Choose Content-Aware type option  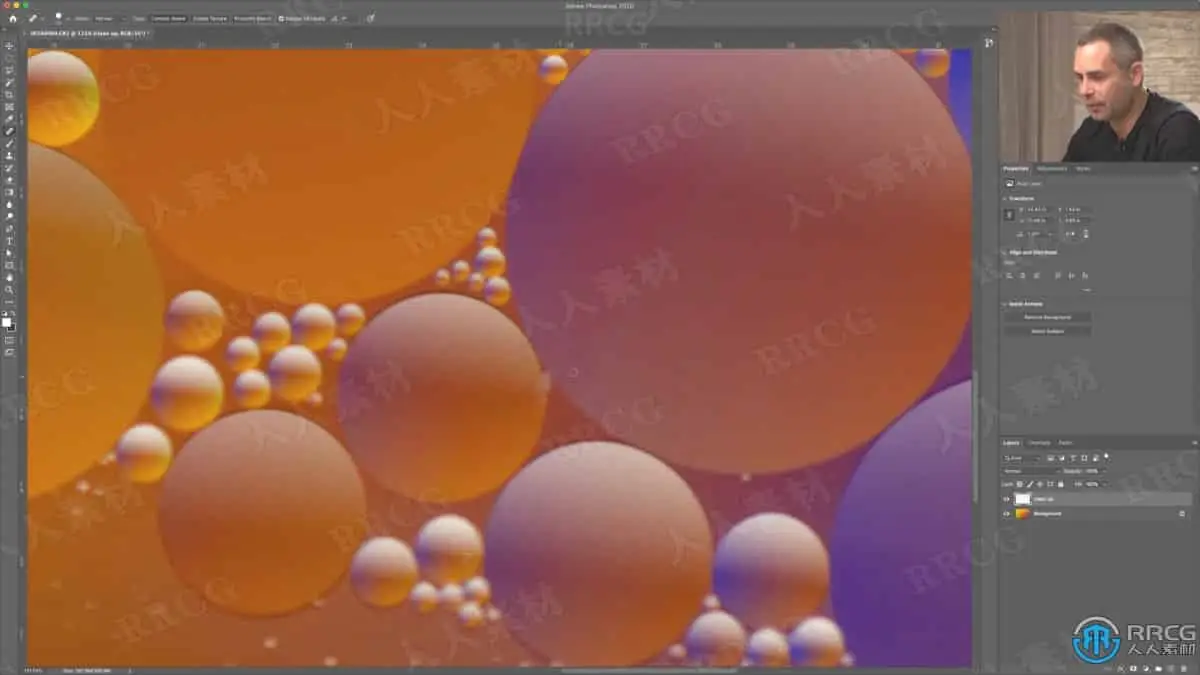point(169,19)
